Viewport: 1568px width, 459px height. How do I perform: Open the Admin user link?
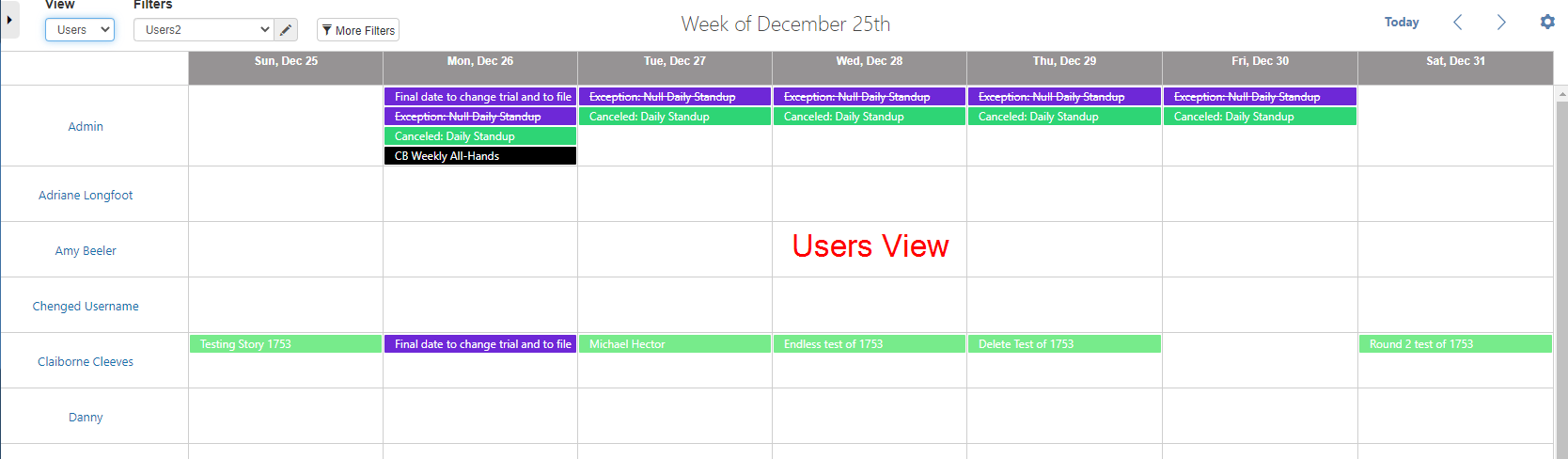(x=86, y=126)
